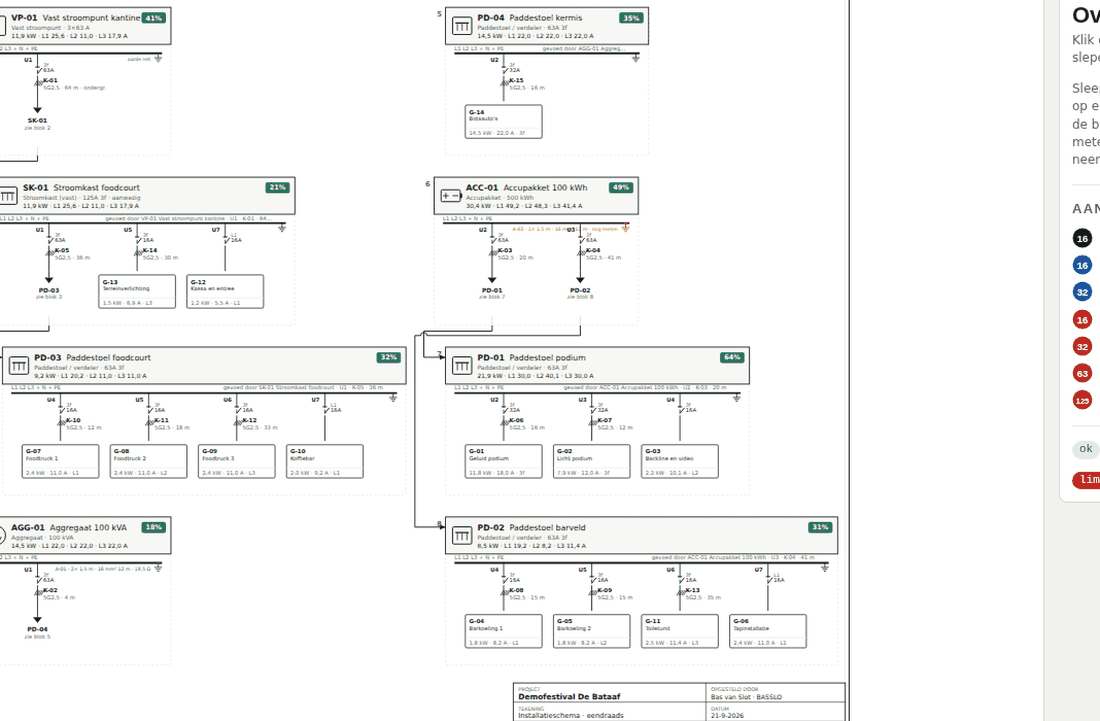Click the PD-03 Paddestoel foodcourt distributor icon

(19, 366)
